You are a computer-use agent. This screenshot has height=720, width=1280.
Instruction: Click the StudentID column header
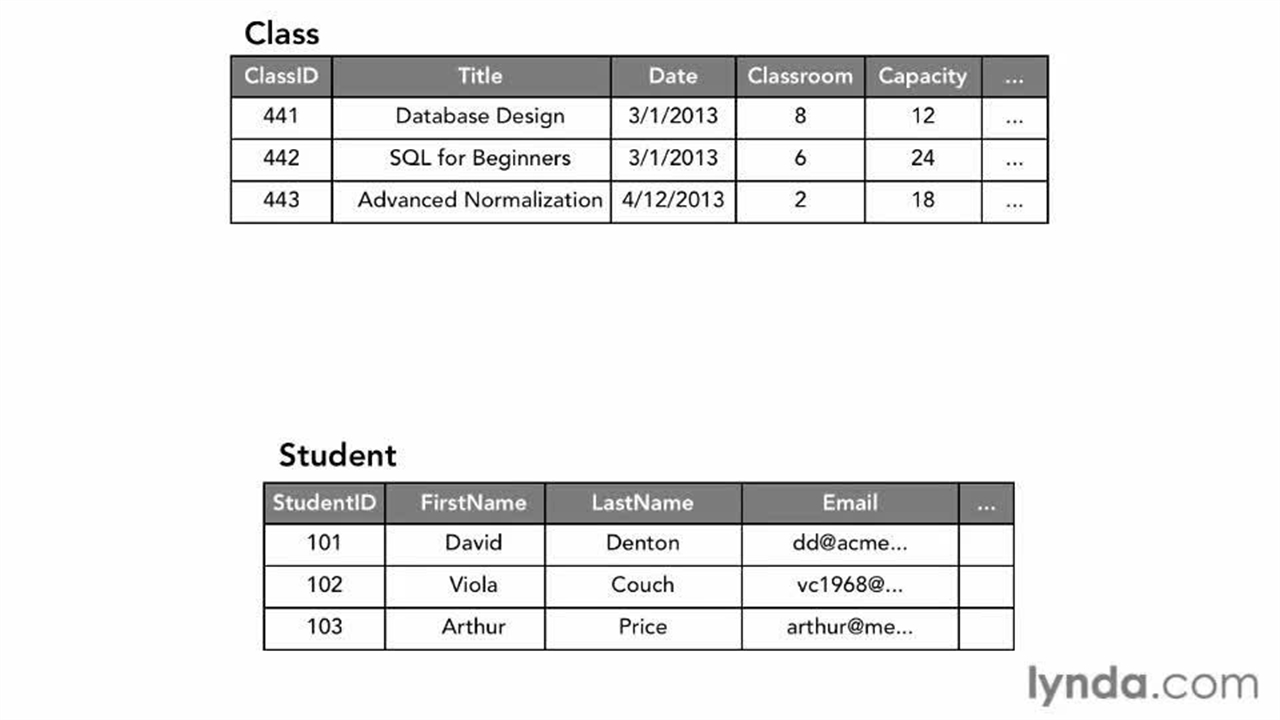pos(324,503)
